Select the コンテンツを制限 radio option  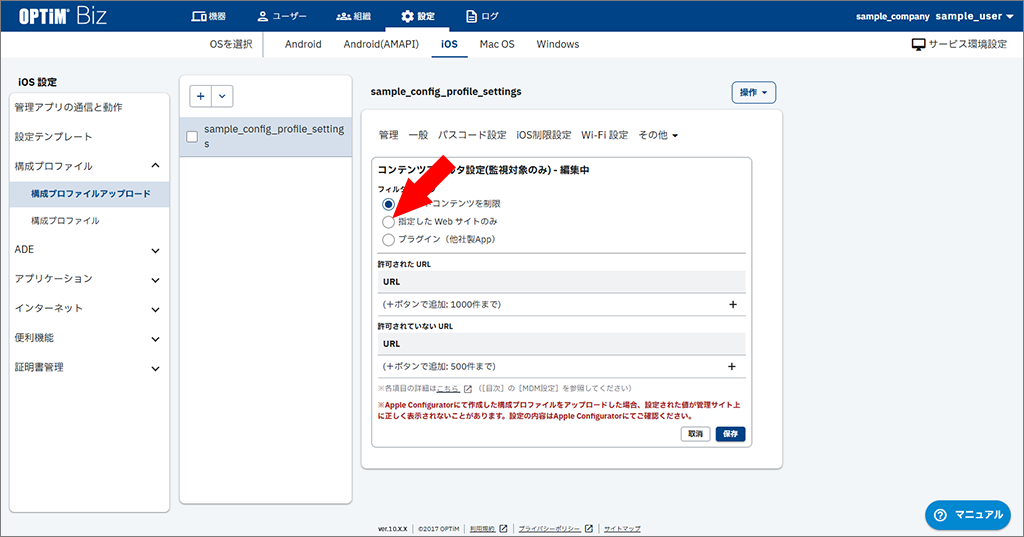tap(389, 204)
